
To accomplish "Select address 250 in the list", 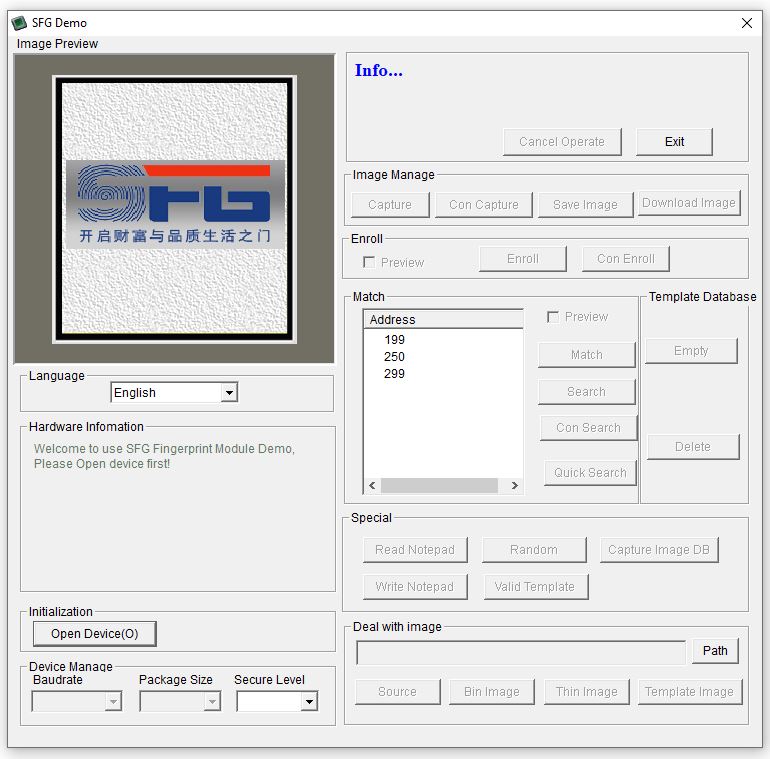I will point(394,357).
